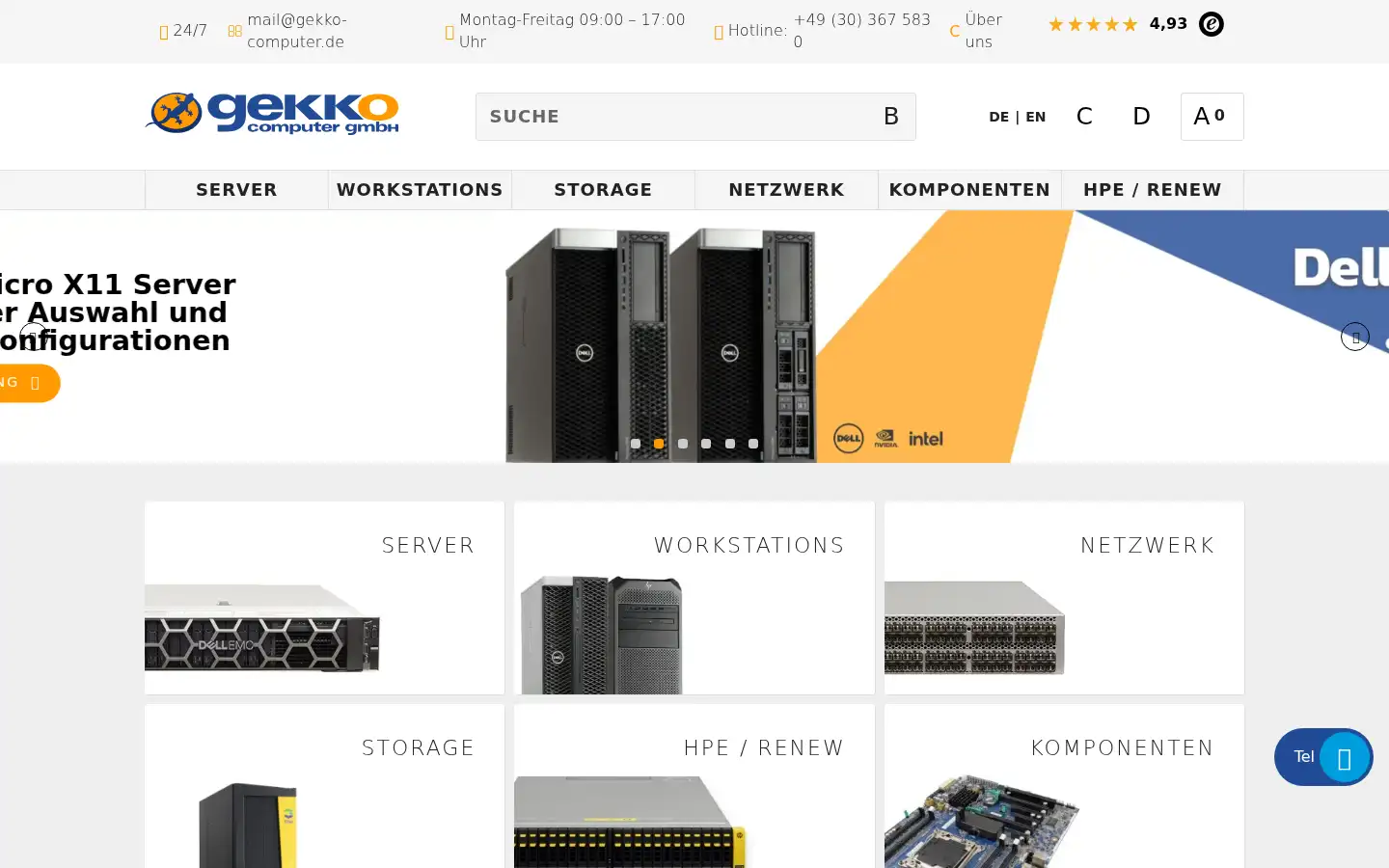Click the mail envelope icon
The width and height of the screenshot is (1389, 868).
tap(234, 31)
